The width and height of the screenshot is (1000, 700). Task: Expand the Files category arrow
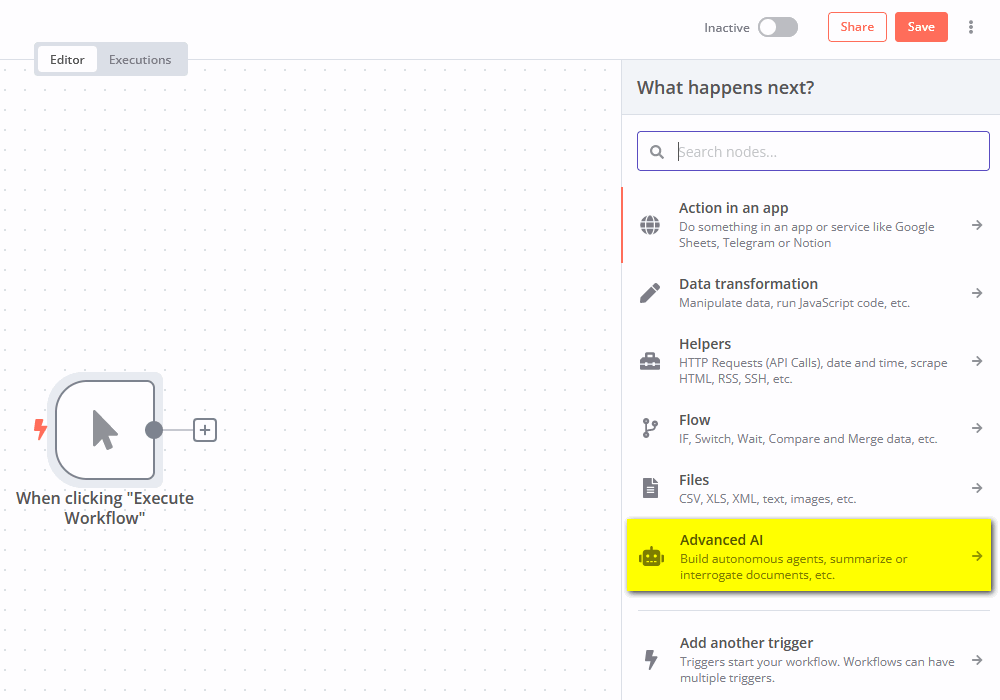point(977,488)
